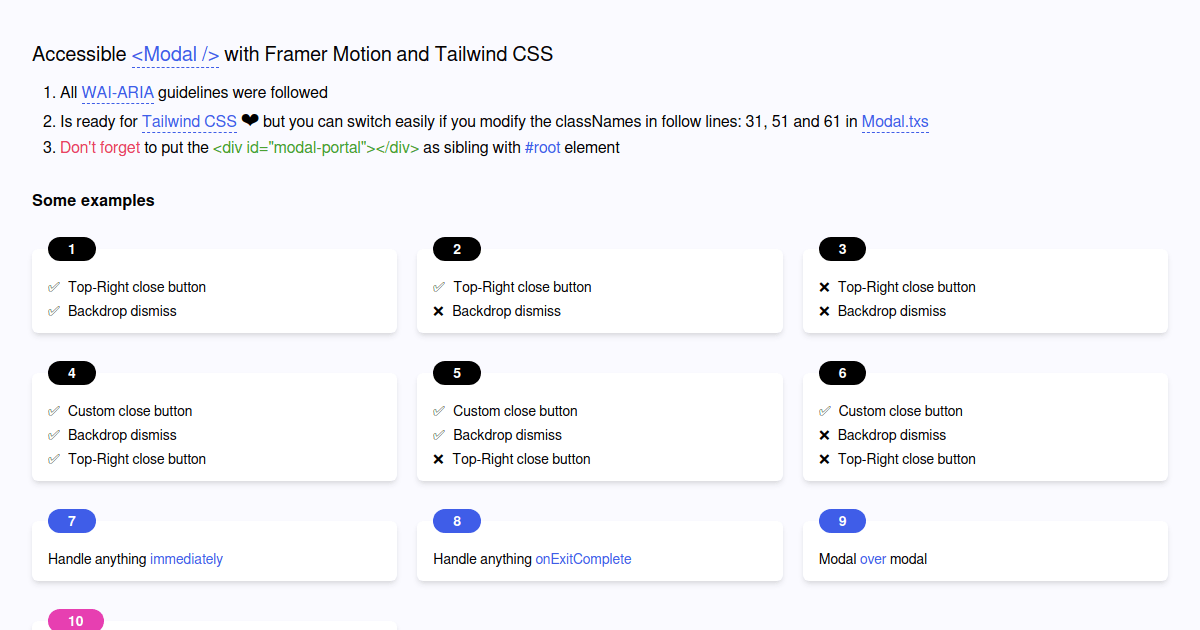Click the black badge numbered 5
This screenshot has height=630, width=1200.
tap(456, 373)
